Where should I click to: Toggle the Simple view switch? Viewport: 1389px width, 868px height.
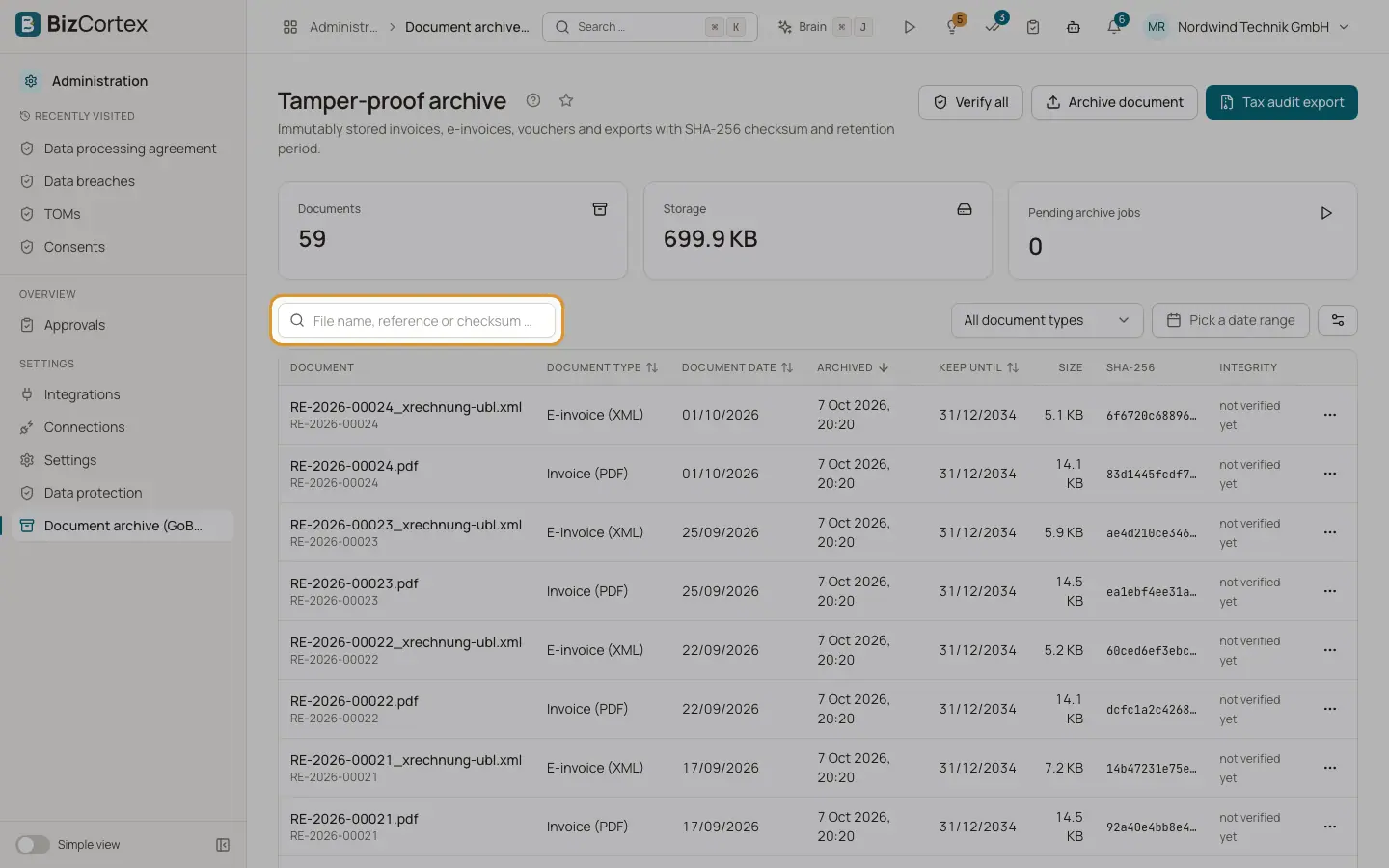click(33, 845)
